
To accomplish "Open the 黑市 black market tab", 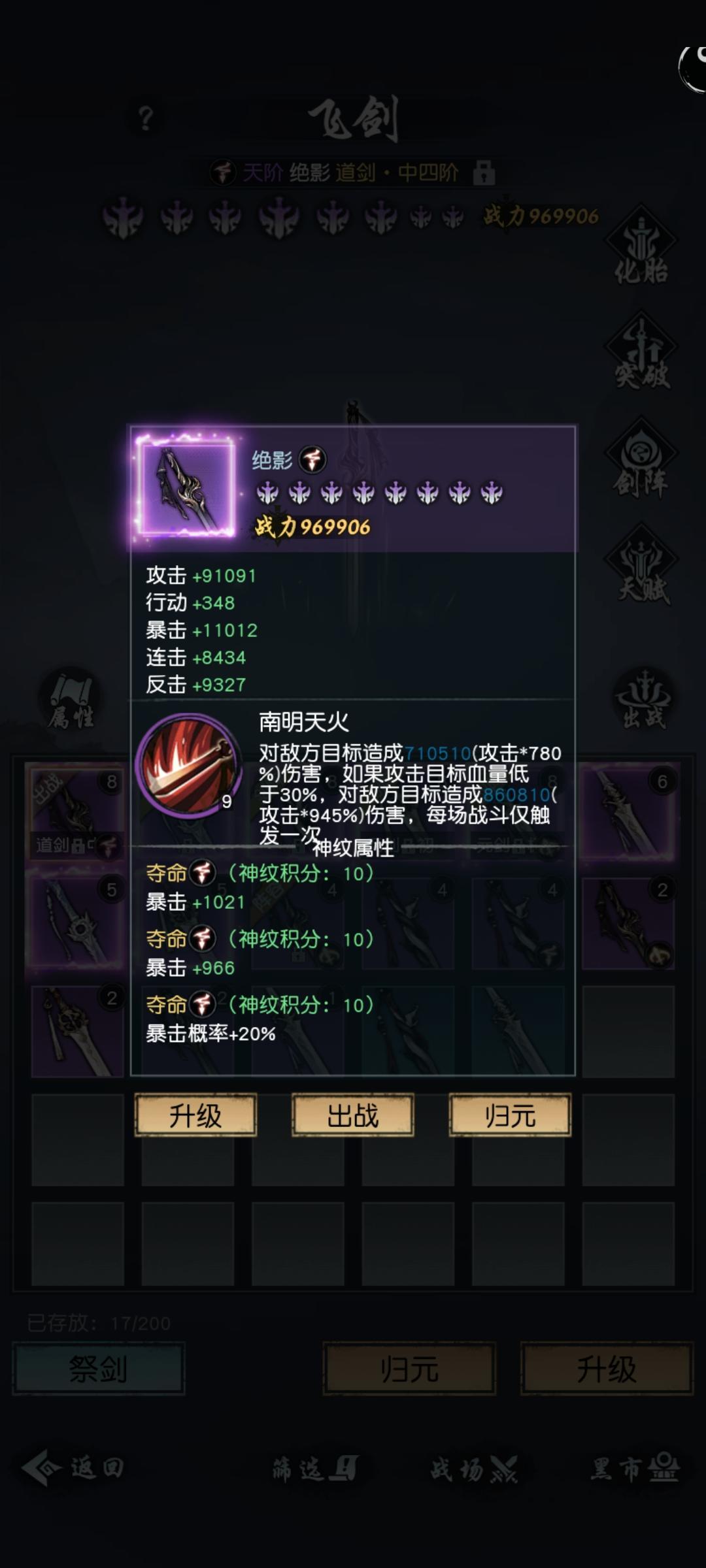I will point(635,1468).
